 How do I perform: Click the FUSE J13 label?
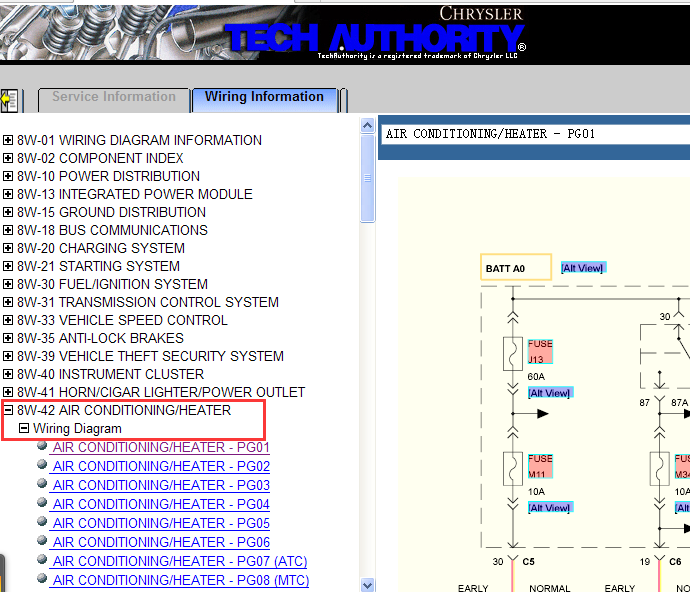540,351
